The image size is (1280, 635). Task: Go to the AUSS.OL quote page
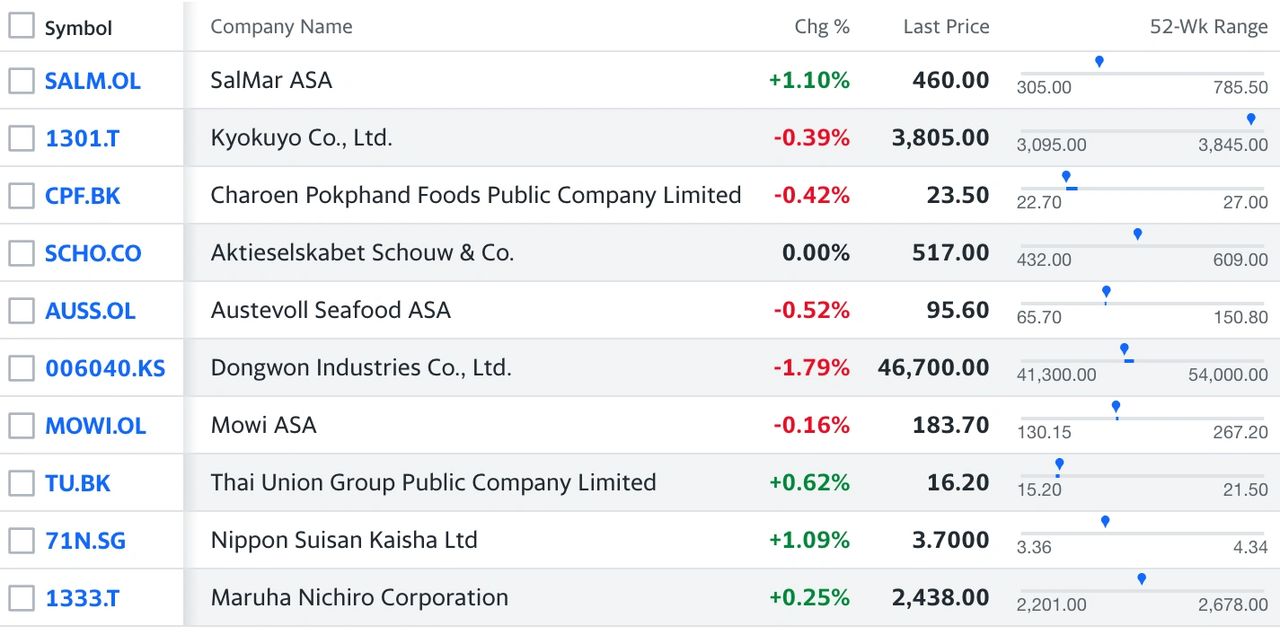tap(90, 311)
